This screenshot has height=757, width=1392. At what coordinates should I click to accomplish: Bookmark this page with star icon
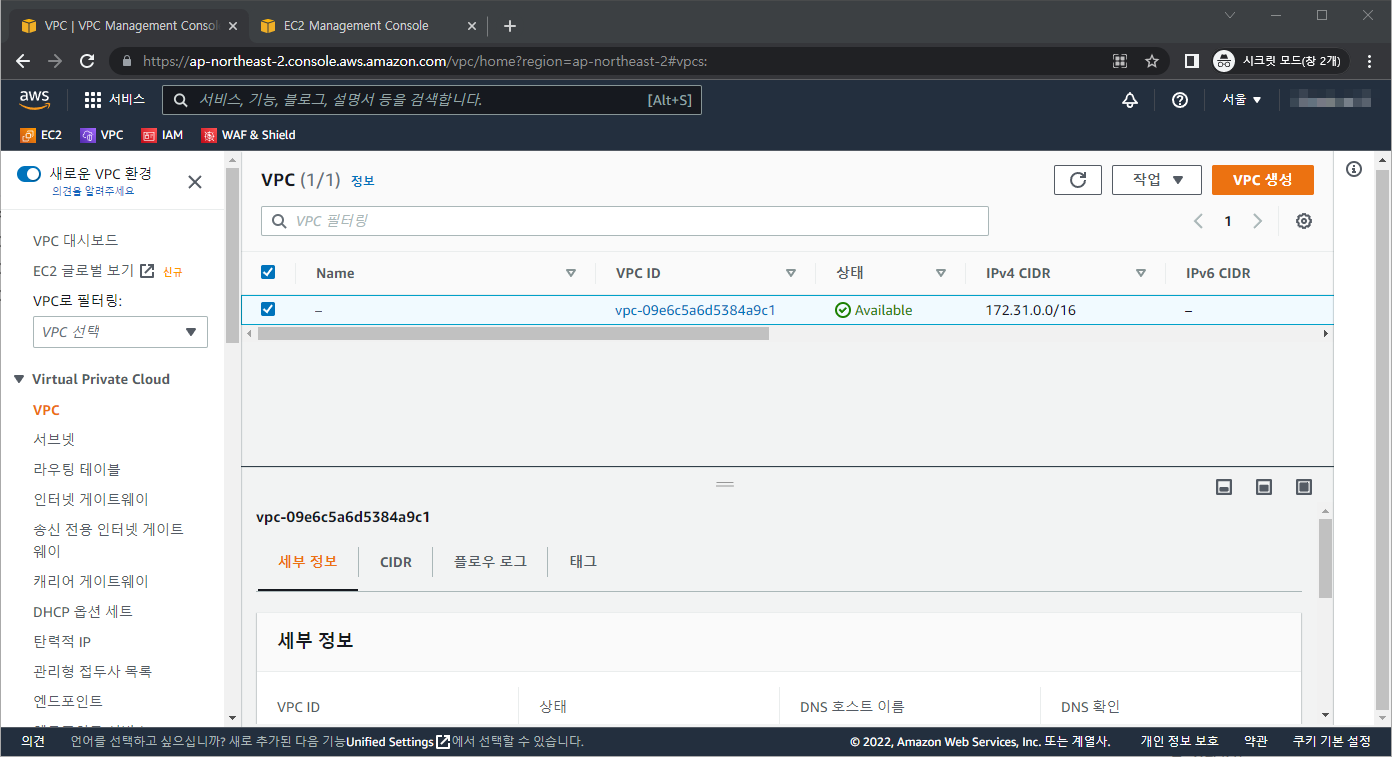pos(1152,61)
